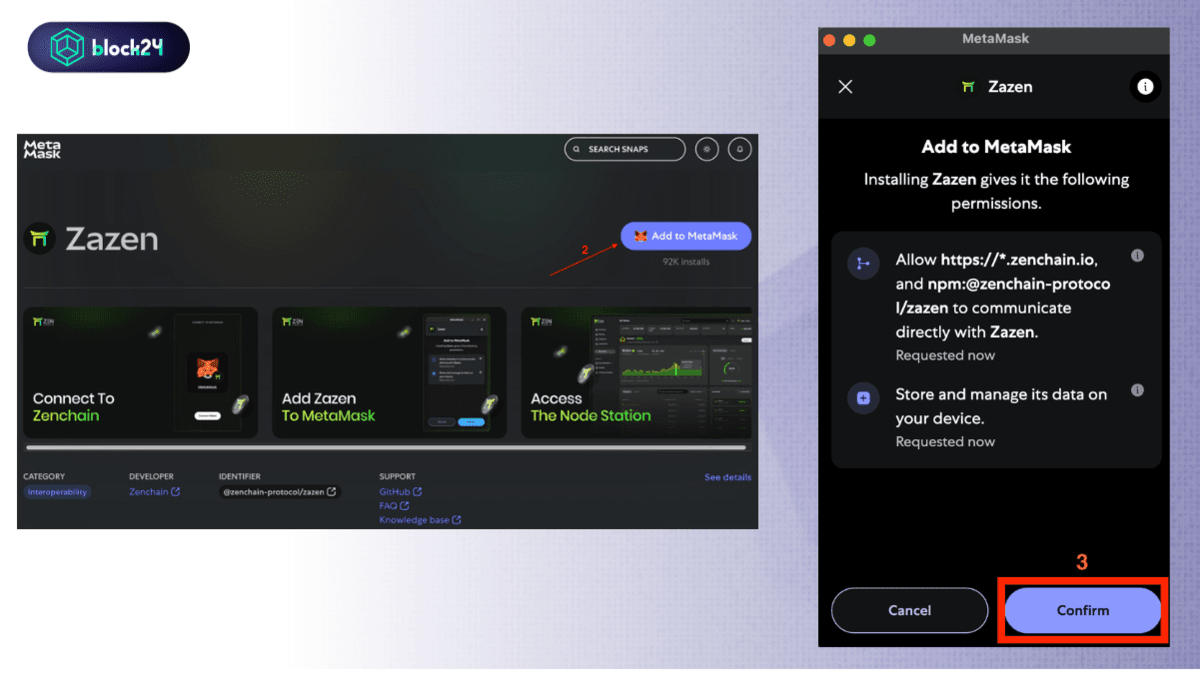Viewport: 1200px width, 675px height.
Task: Open the Zenchain developer link
Action: [x=154, y=492]
